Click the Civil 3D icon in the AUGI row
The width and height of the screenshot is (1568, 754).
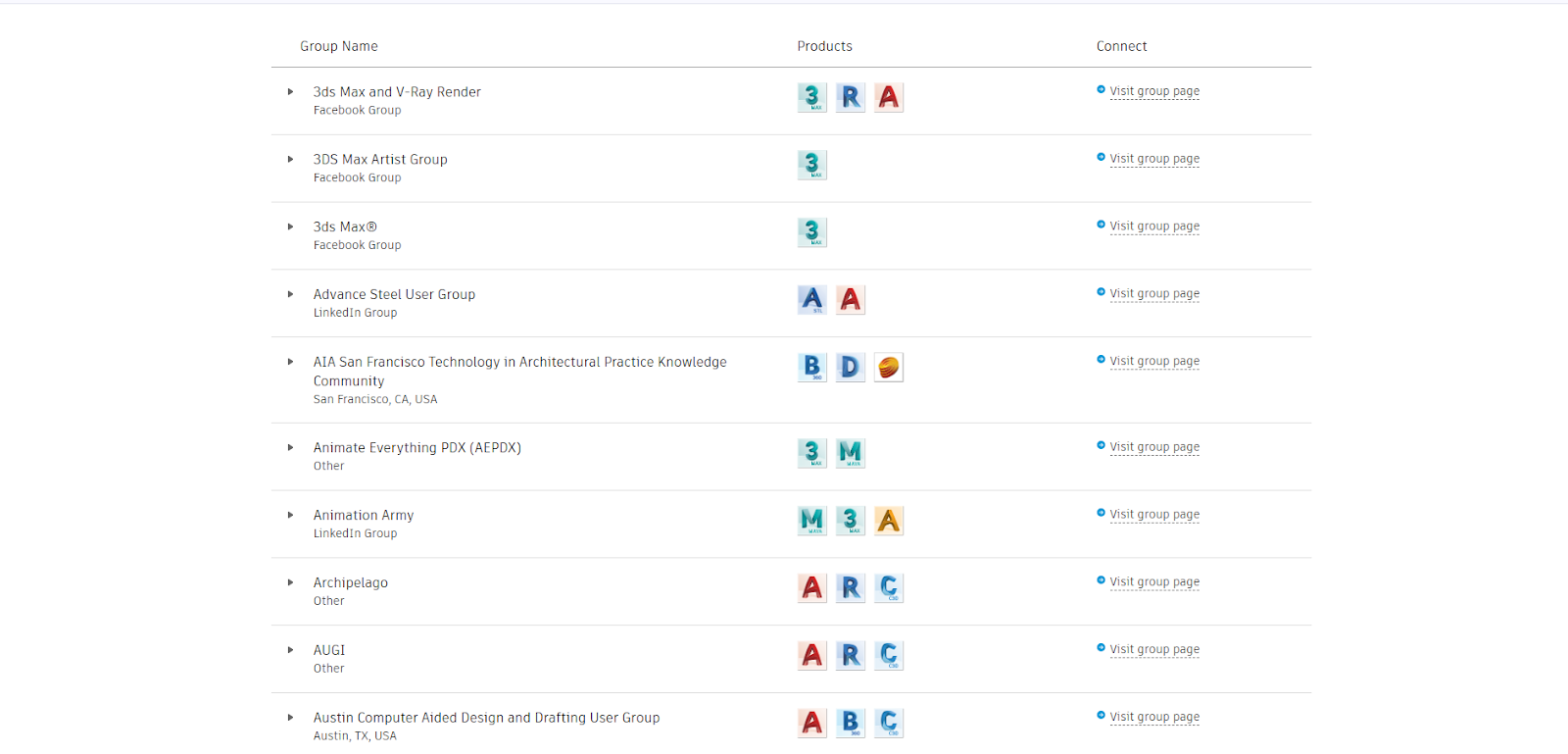point(889,655)
